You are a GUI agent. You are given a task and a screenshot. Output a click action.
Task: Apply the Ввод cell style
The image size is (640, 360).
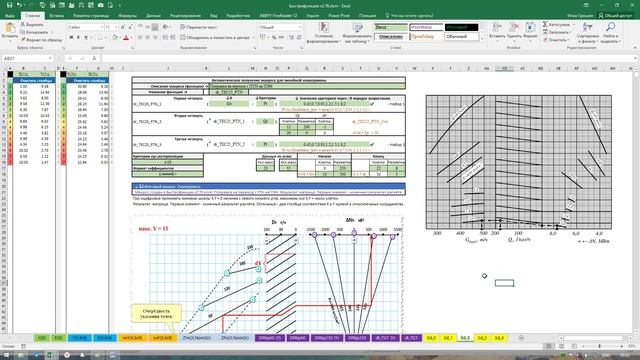391,27
